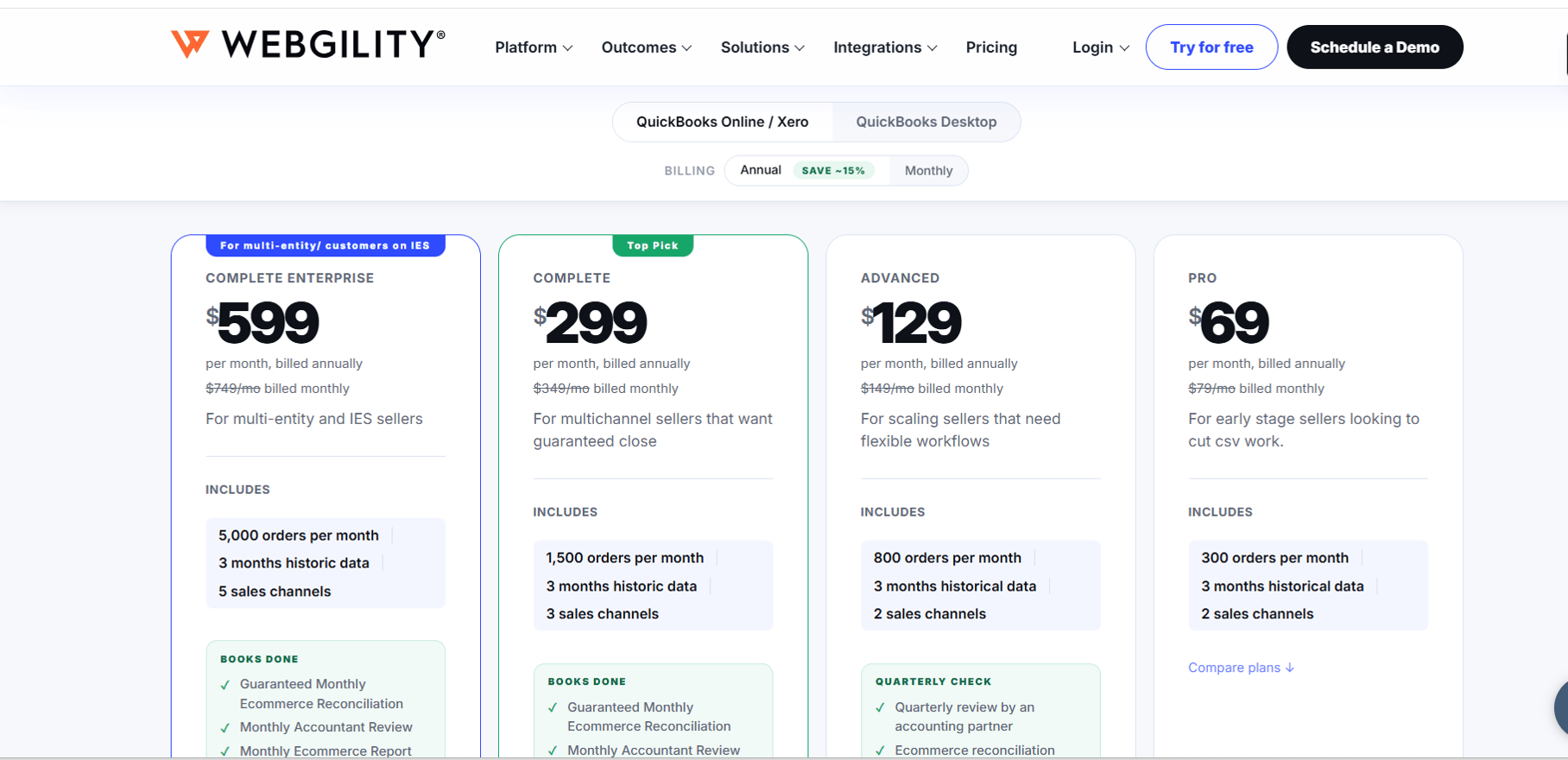The image size is (1568, 760).
Task: Click '800 orders per month'
Action: pyautogui.click(x=947, y=558)
